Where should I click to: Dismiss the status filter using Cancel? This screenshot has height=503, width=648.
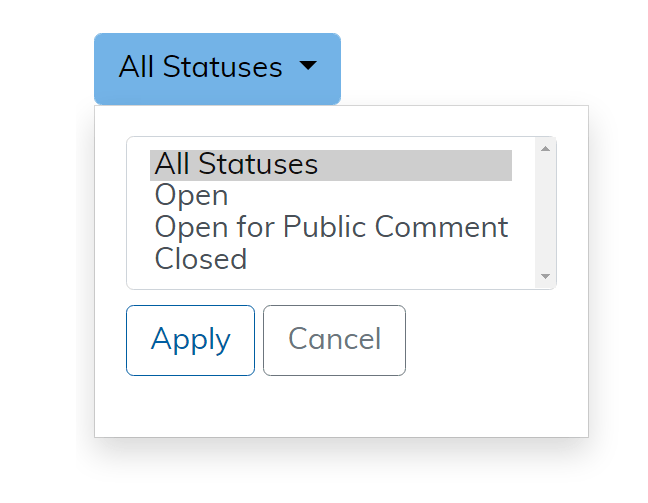[334, 340]
